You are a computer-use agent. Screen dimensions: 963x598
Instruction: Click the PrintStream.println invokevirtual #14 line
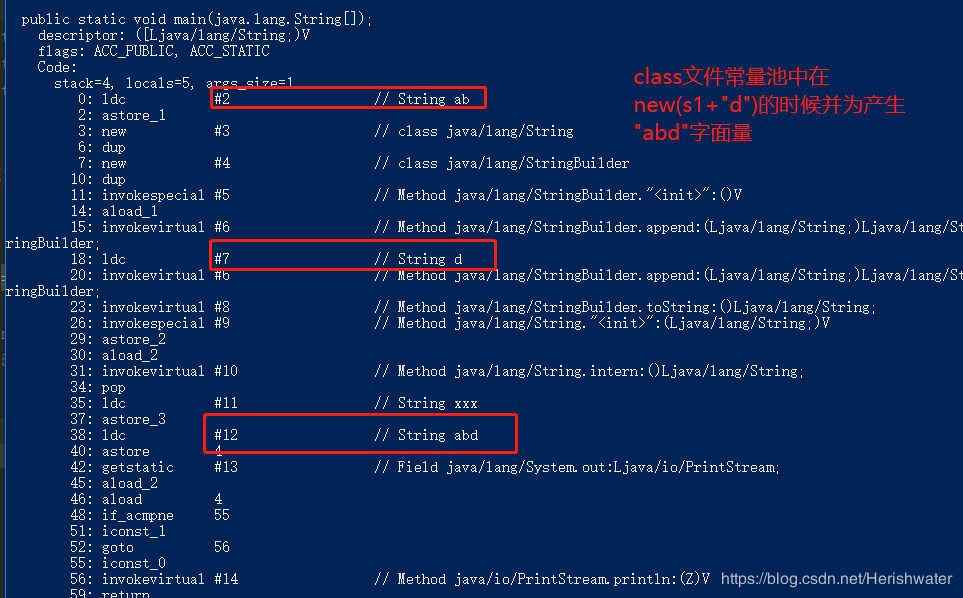[x=390, y=579]
